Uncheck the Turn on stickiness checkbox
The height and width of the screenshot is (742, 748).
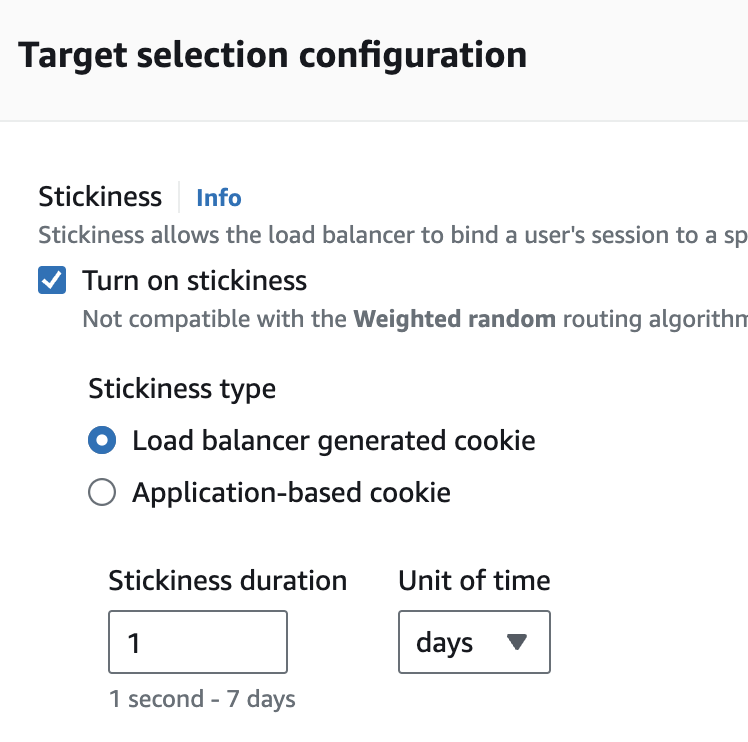(52, 281)
